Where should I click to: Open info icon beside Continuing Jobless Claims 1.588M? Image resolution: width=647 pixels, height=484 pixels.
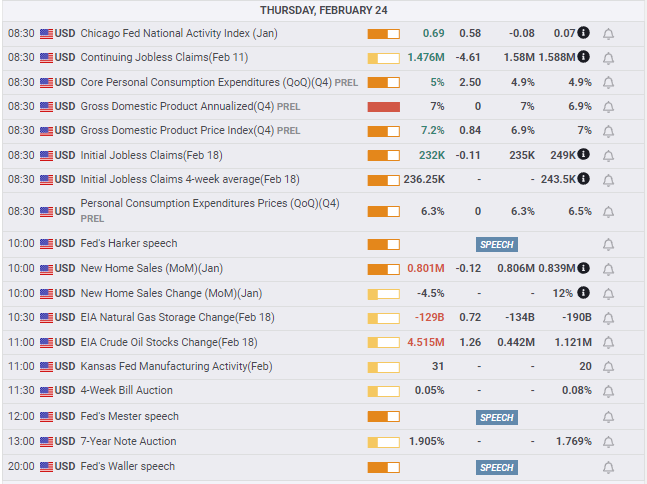tap(583, 57)
